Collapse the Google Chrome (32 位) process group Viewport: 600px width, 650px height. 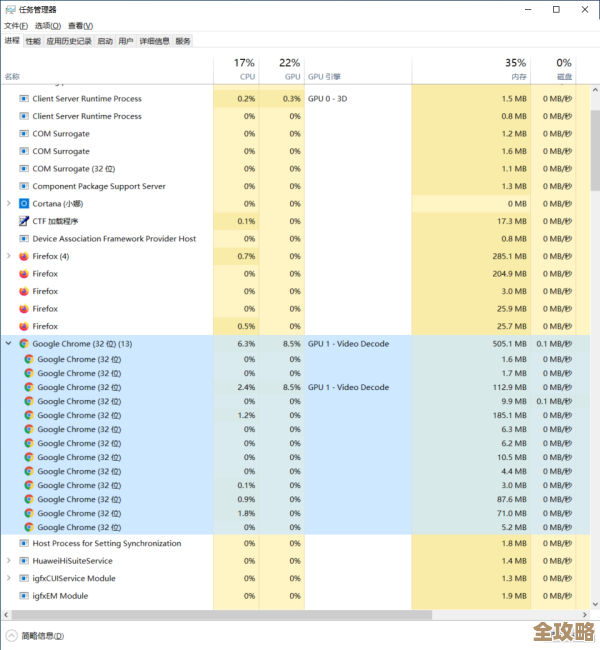[x=9, y=343]
